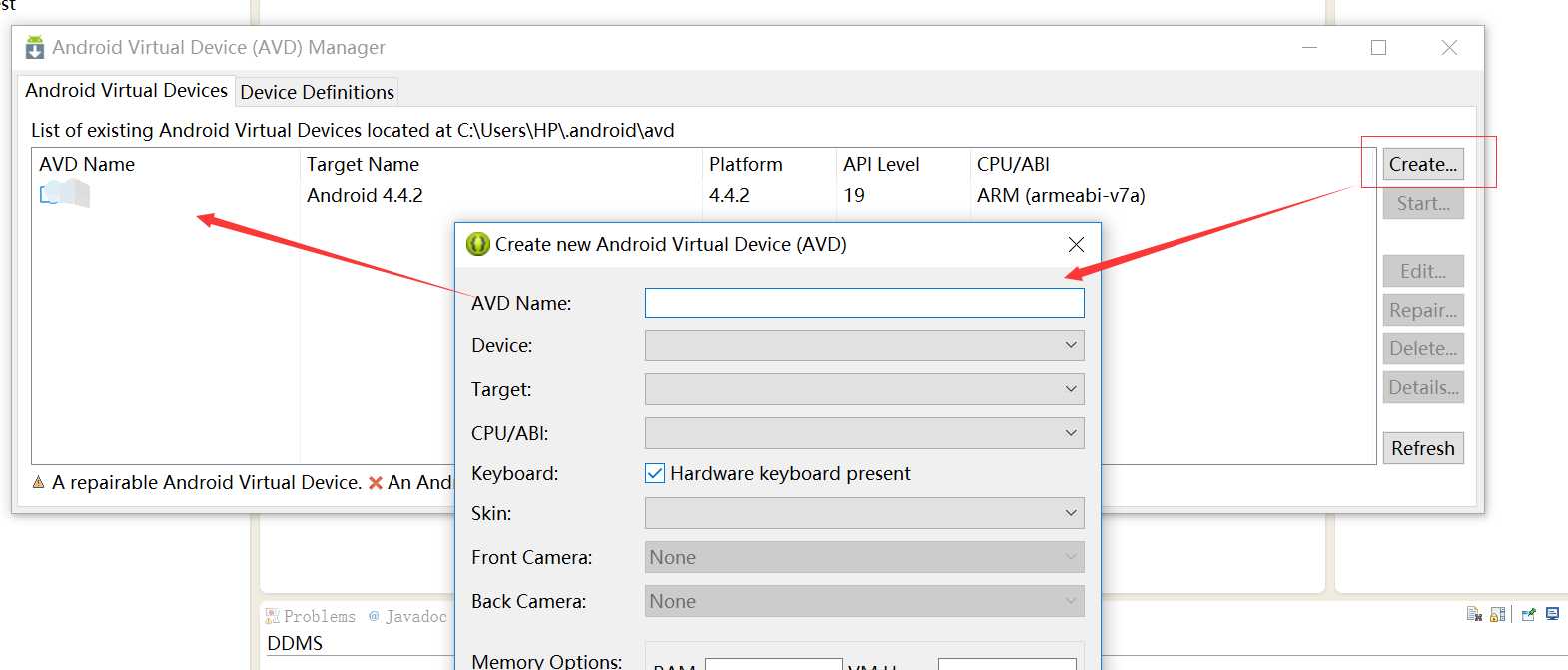Open the Target dropdown
Viewport: 1568px width, 670px height.
coord(865,389)
